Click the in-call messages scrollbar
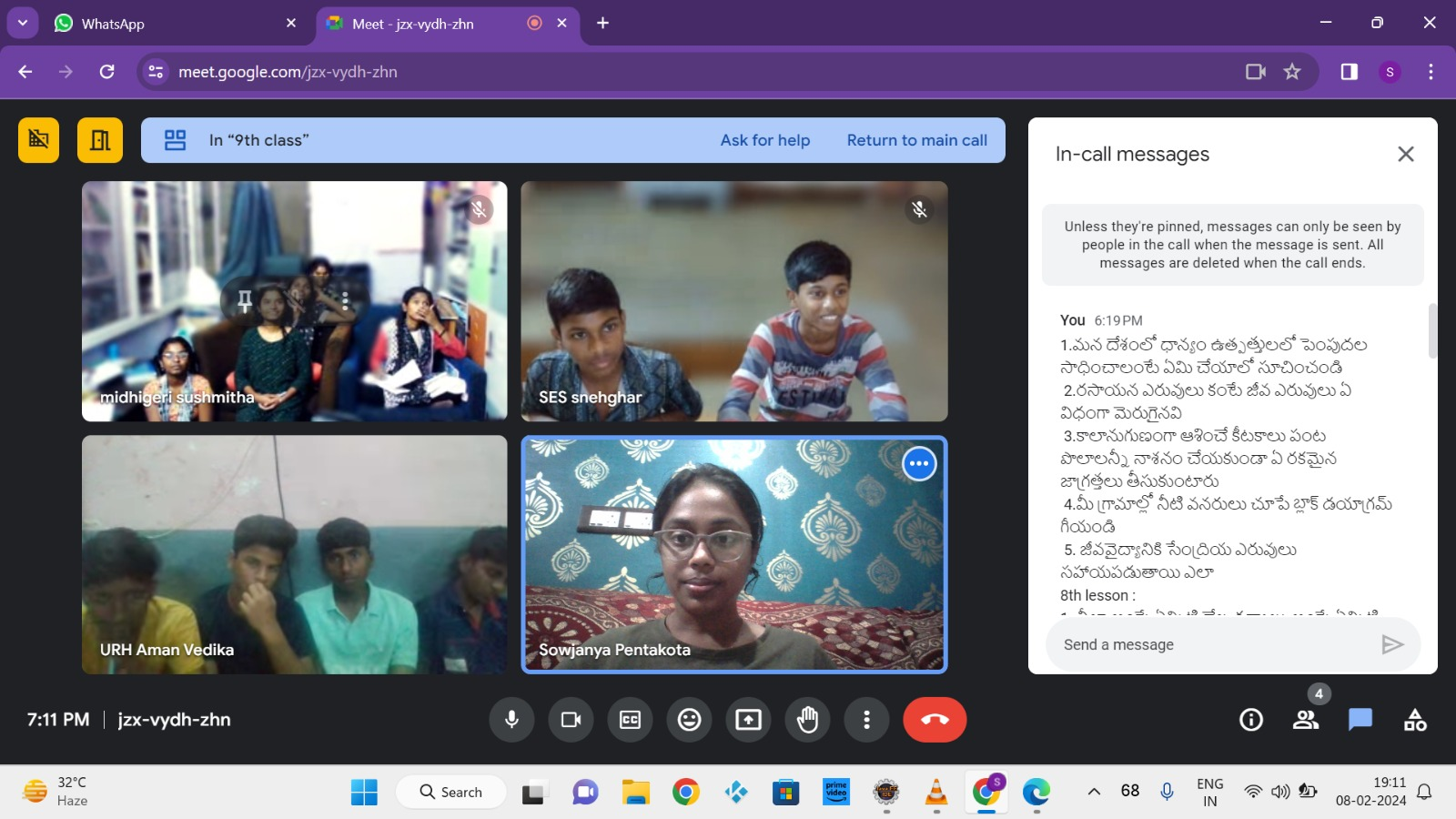 [x=1432, y=331]
